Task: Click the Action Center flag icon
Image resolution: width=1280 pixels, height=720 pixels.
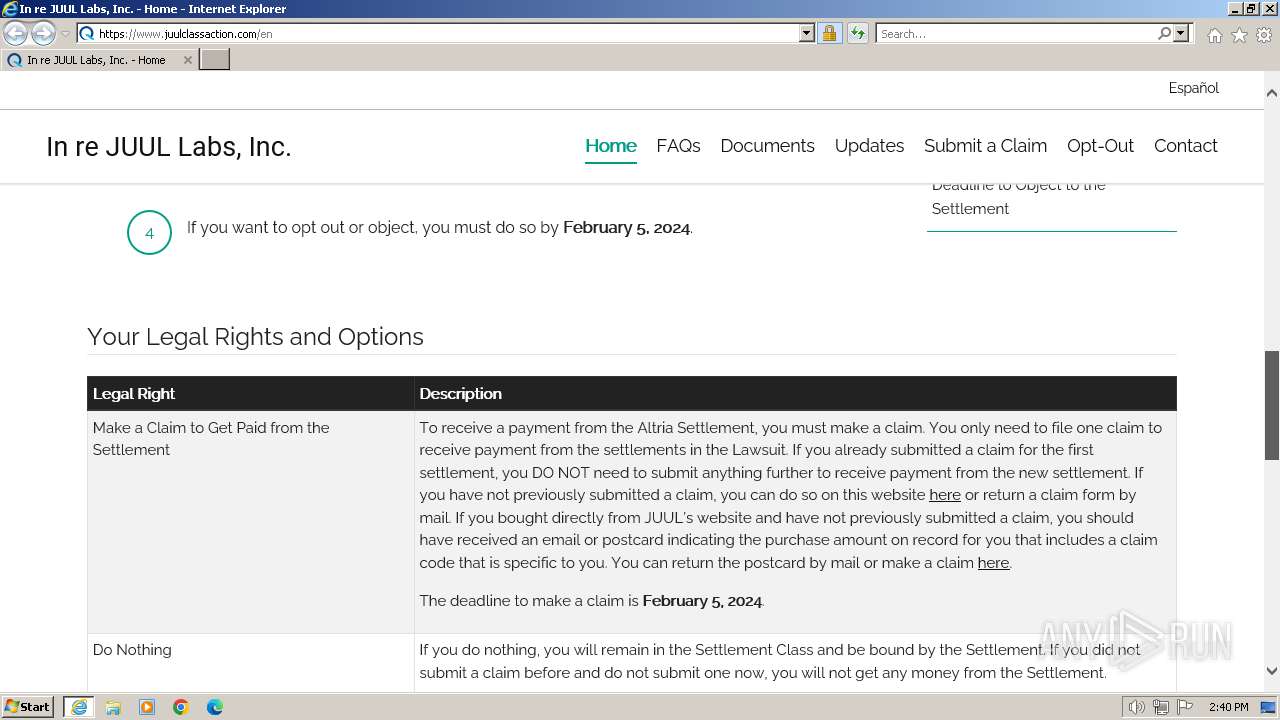Action: 1184,707
